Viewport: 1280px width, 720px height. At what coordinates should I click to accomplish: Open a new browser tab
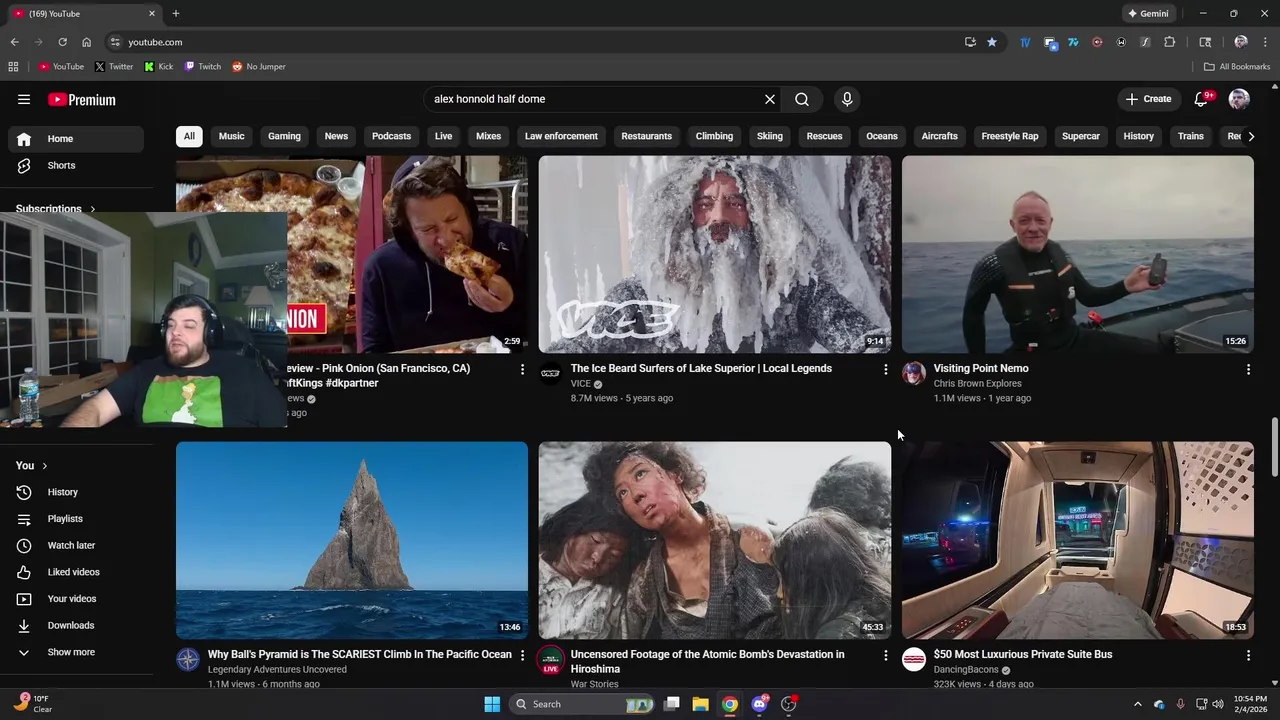(x=176, y=14)
